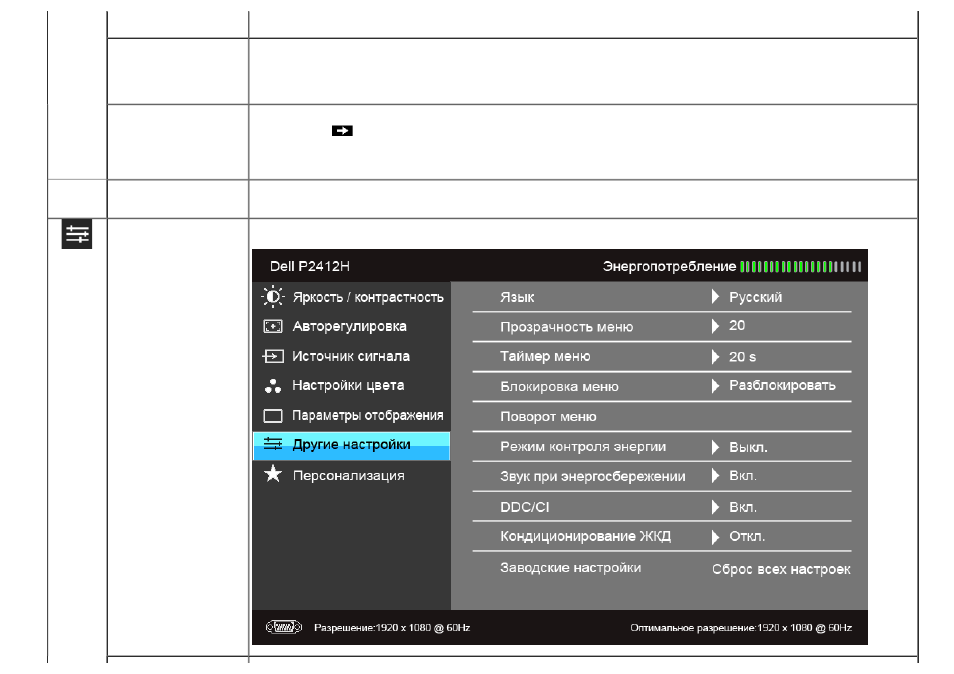
Task: Click the 20 s timer value
Action: pyautogui.click(x=742, y=357)
